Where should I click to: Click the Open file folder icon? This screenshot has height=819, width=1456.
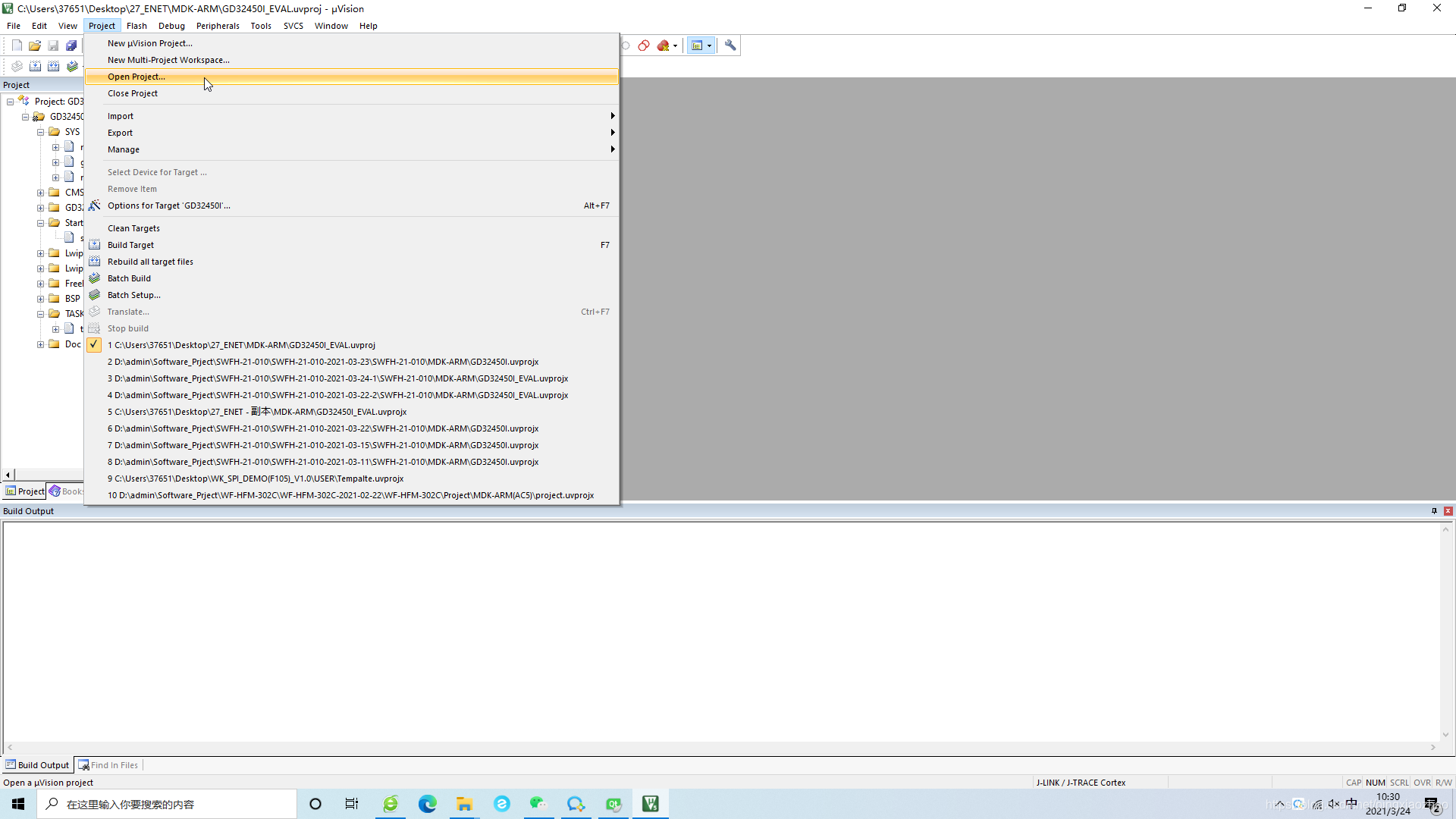click(x=35, y=45)
